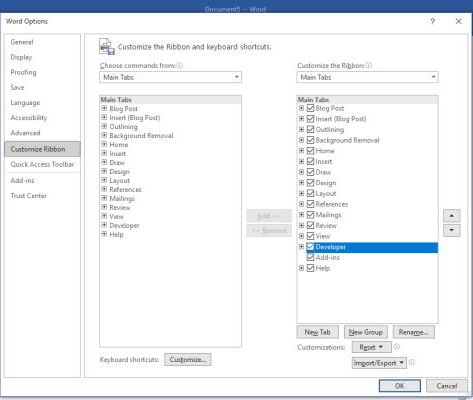Expand Developer in right ribbon list
This screenshot has width=473, height=400.
coord(301,247)
